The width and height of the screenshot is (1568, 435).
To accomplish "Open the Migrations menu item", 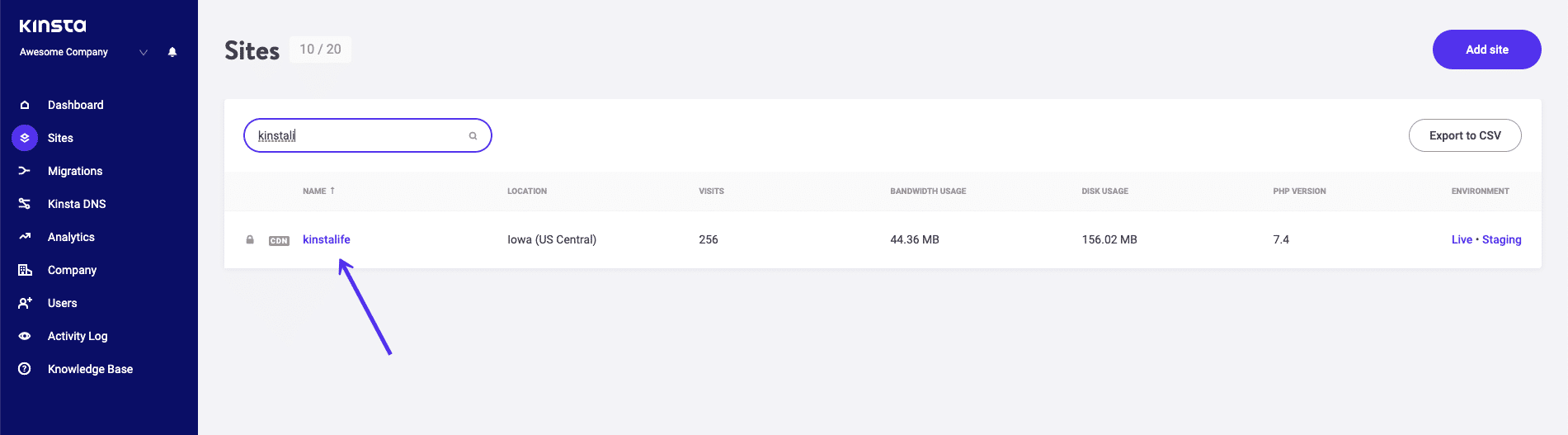I will 75,171.
